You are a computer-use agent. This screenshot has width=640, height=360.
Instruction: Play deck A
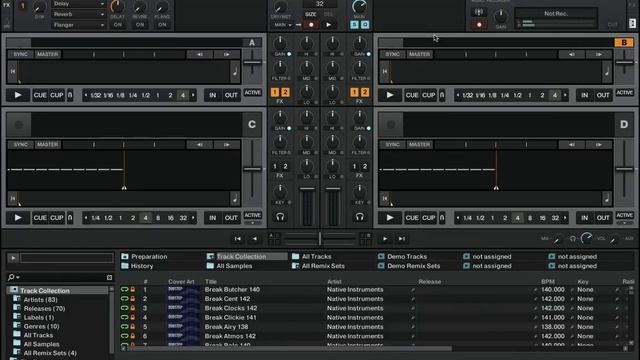tap(18, 95)
